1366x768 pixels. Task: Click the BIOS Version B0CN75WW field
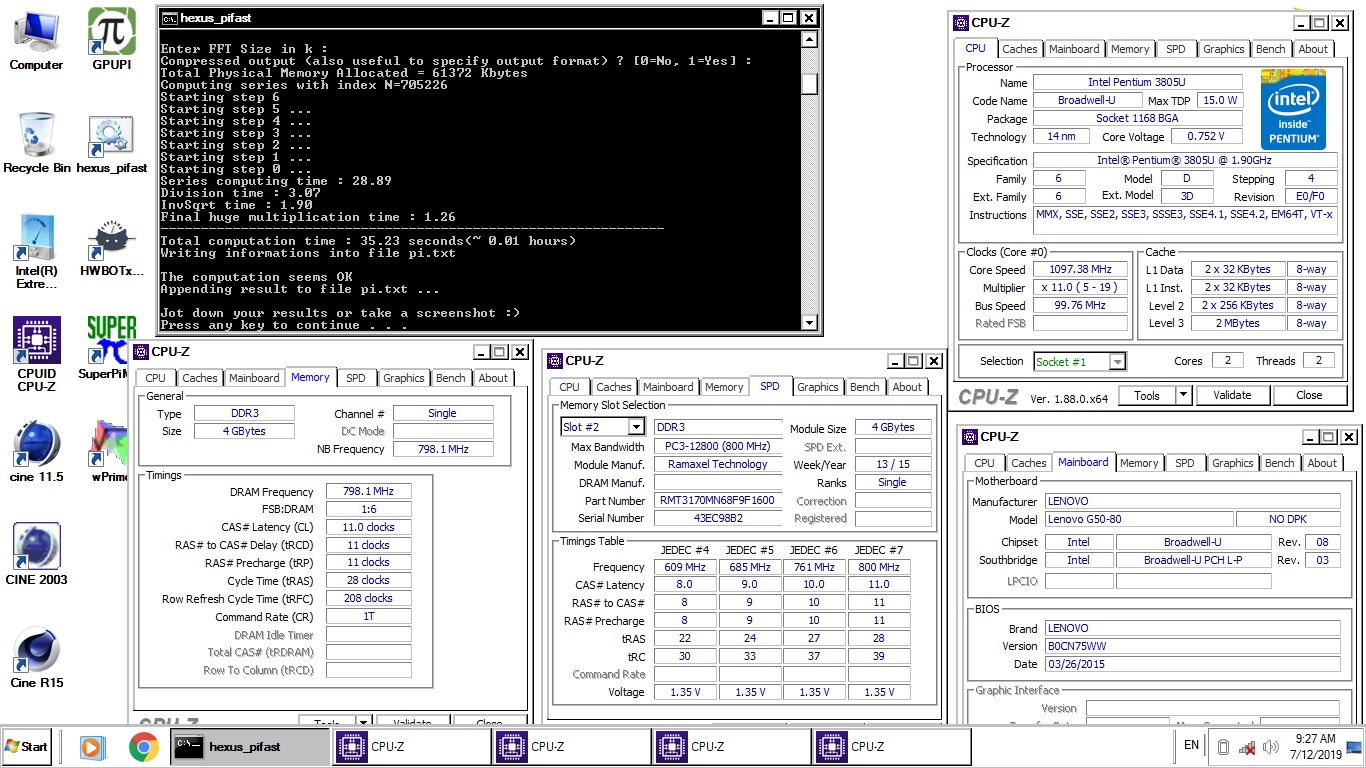1192,646
